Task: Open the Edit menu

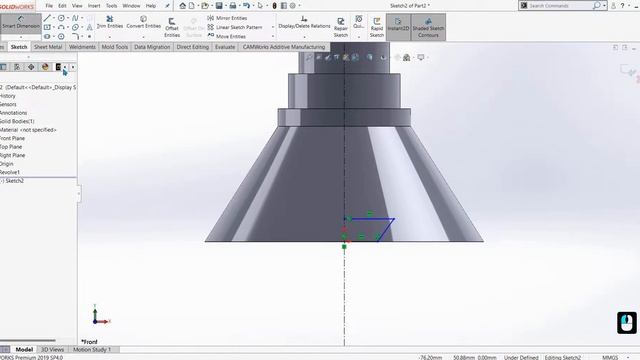Action: [62, 6]
